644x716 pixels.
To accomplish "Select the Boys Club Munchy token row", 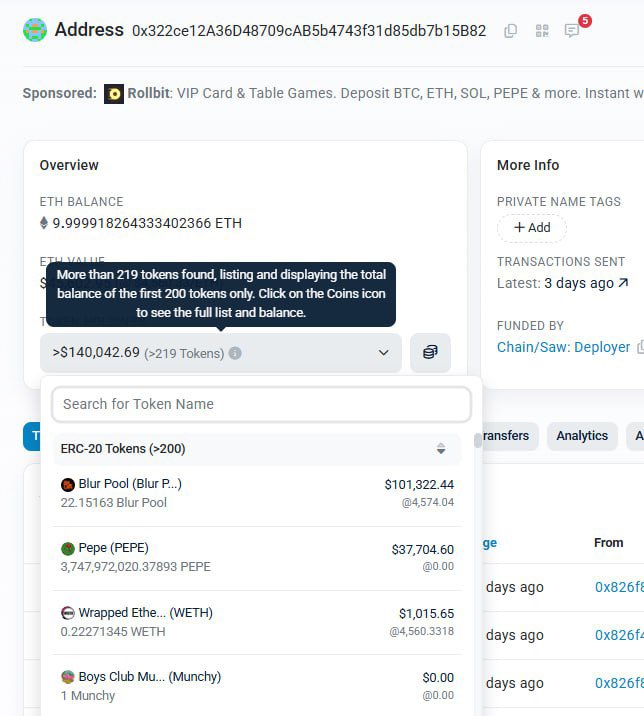I will pos(257,686).
